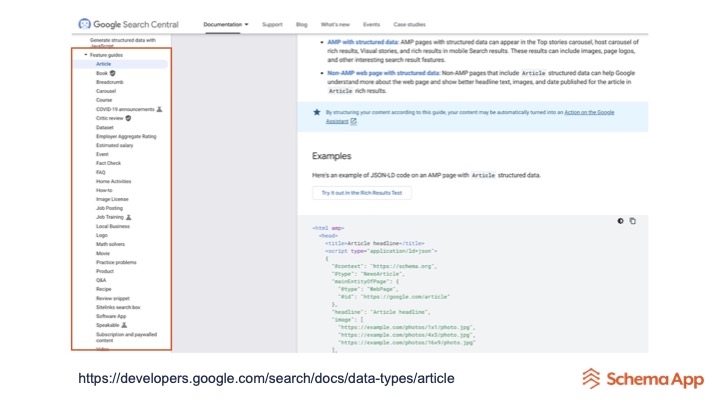
Task: Click the Google Search Central logo icon
Action: [x=84, y=24]
